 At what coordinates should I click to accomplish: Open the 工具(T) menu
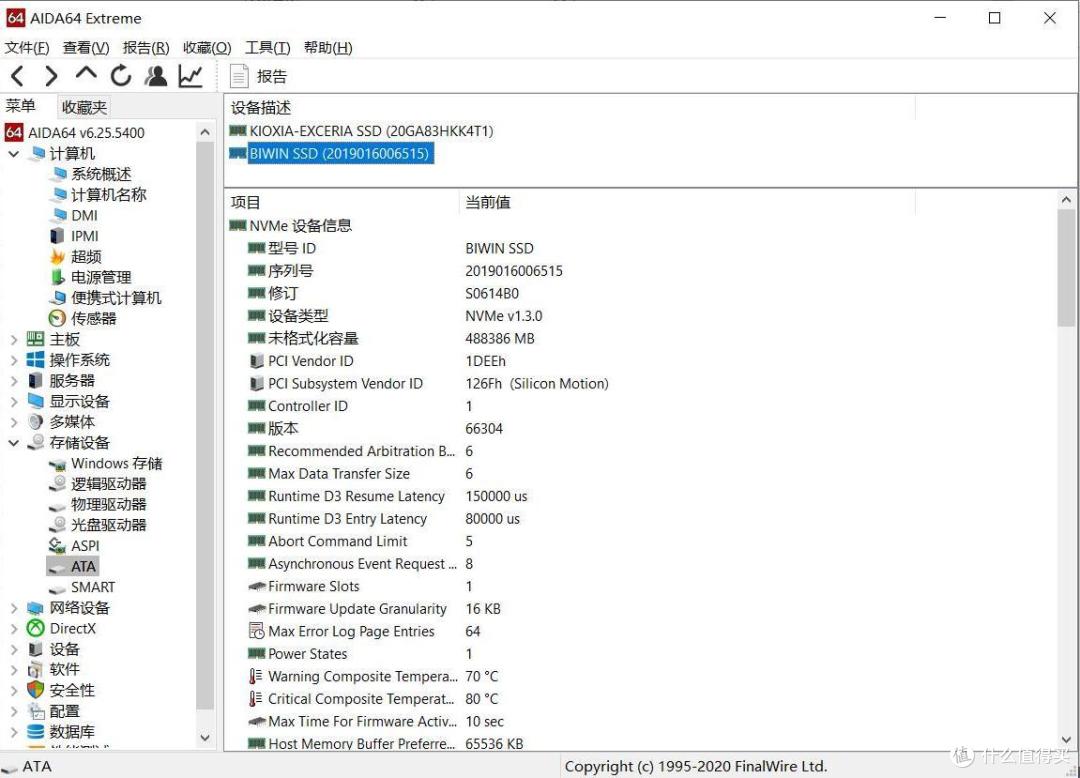click(268, 48)
